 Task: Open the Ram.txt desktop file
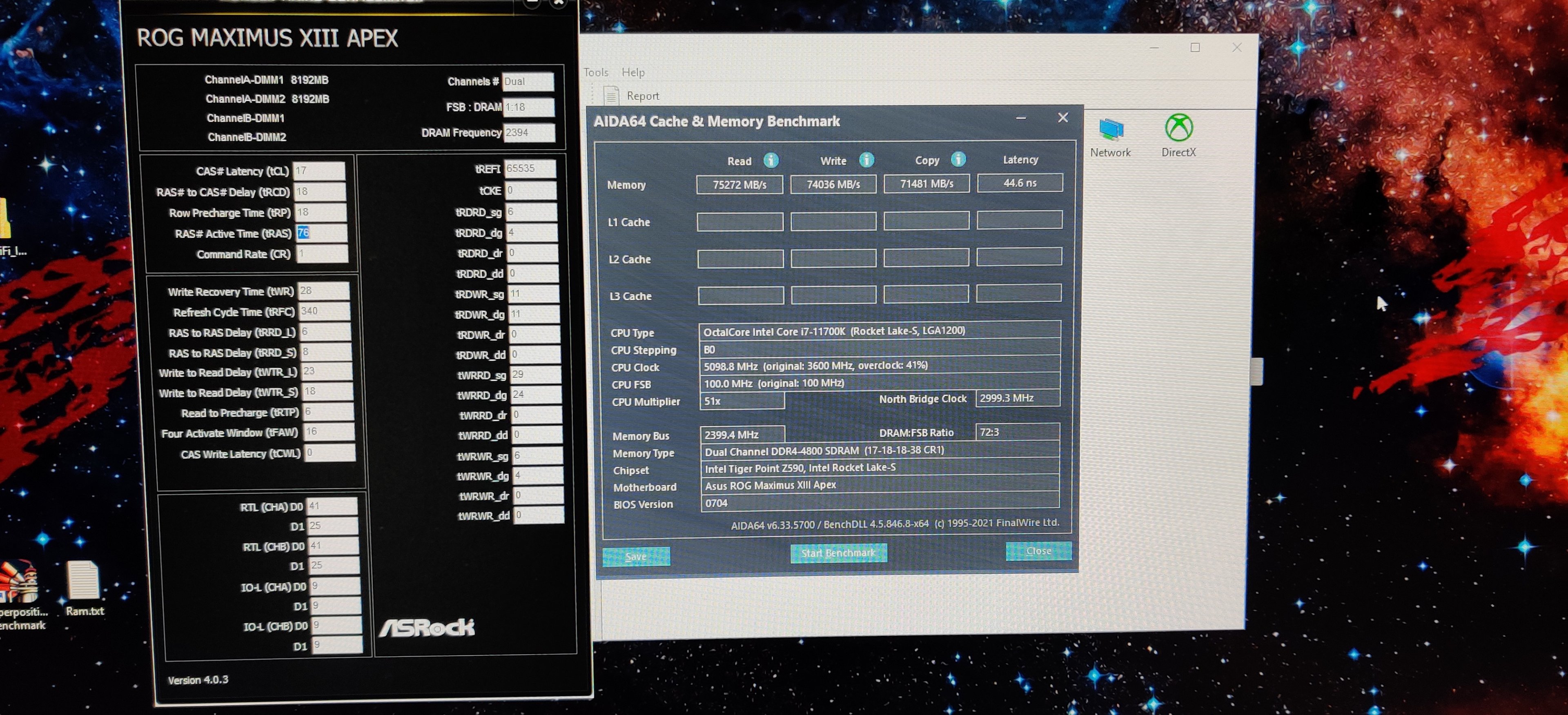coord(84,589)
